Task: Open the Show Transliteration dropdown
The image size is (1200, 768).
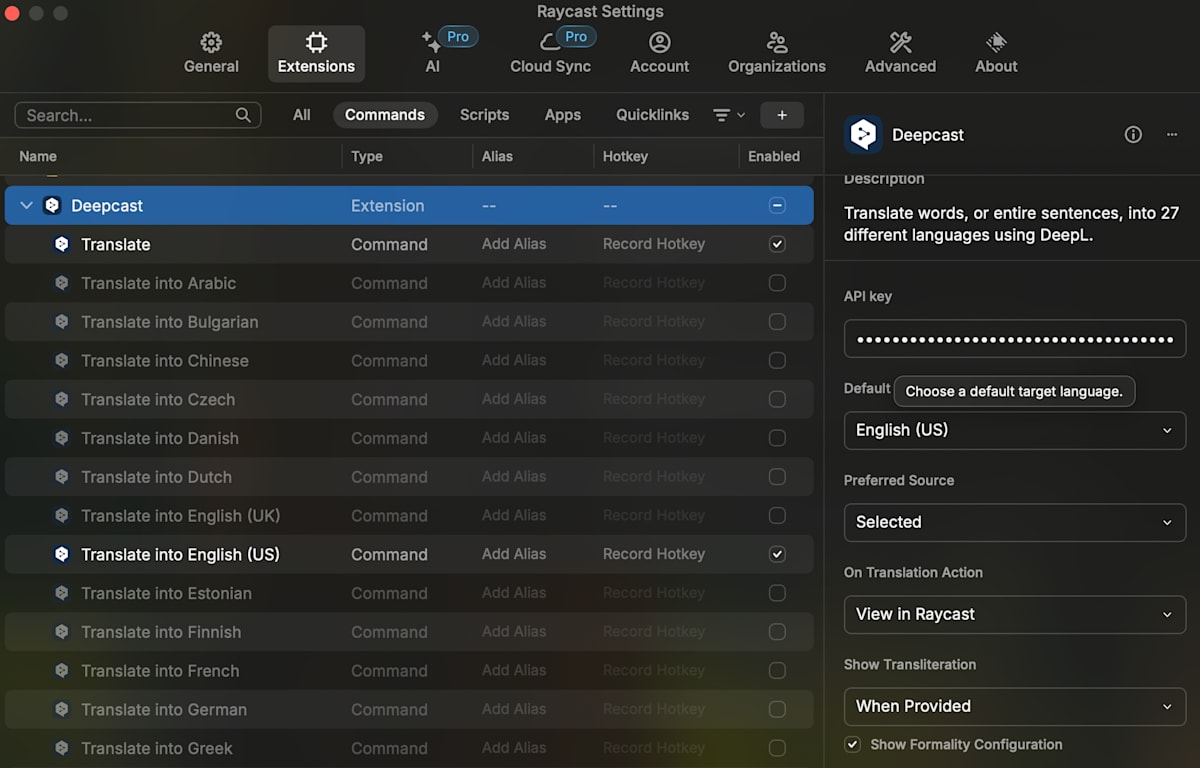Action: (1015, 706)
